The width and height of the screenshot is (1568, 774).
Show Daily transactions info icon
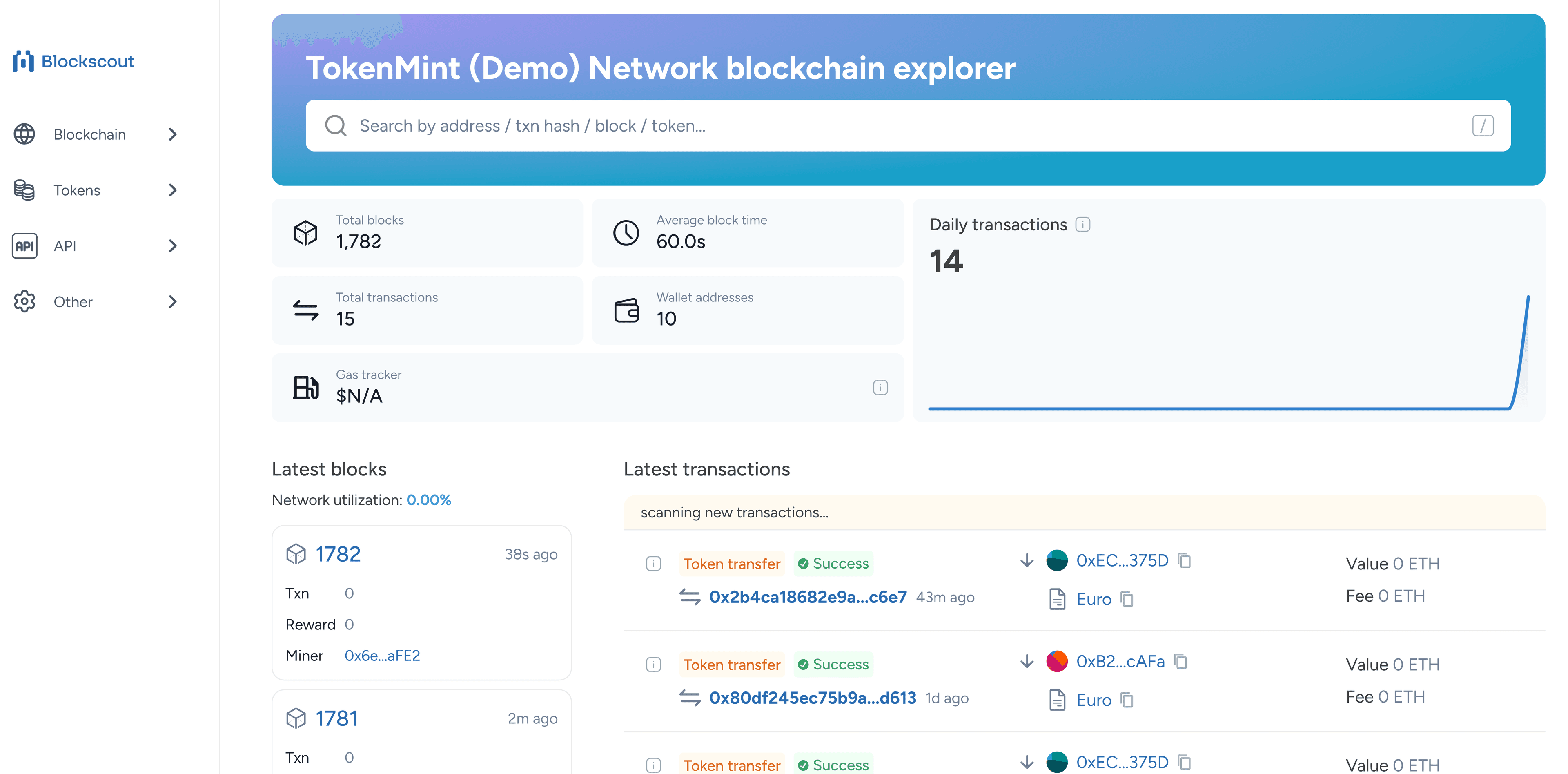click(1083, 224)
